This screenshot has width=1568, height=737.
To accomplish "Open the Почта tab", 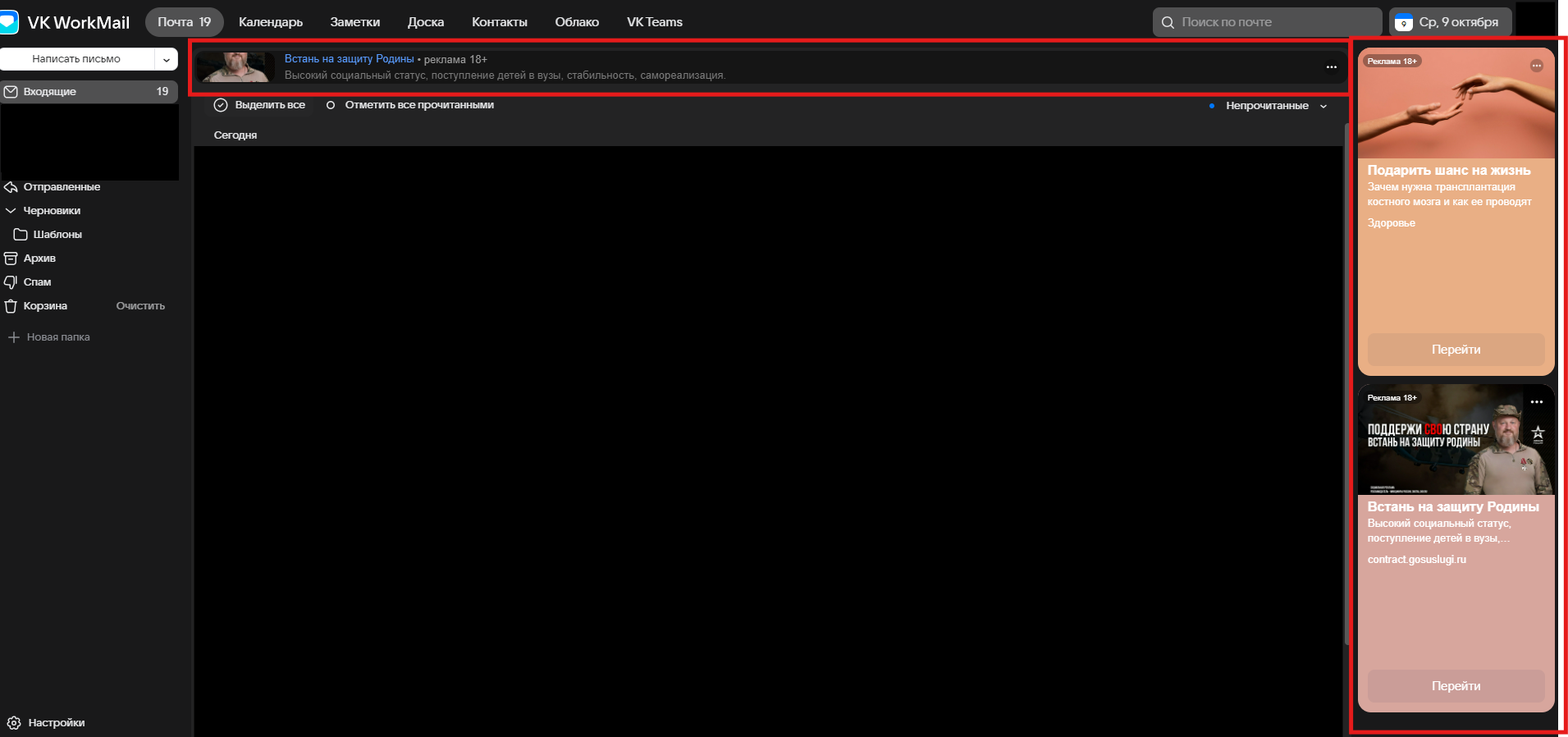I will click(x=184, y=22).
